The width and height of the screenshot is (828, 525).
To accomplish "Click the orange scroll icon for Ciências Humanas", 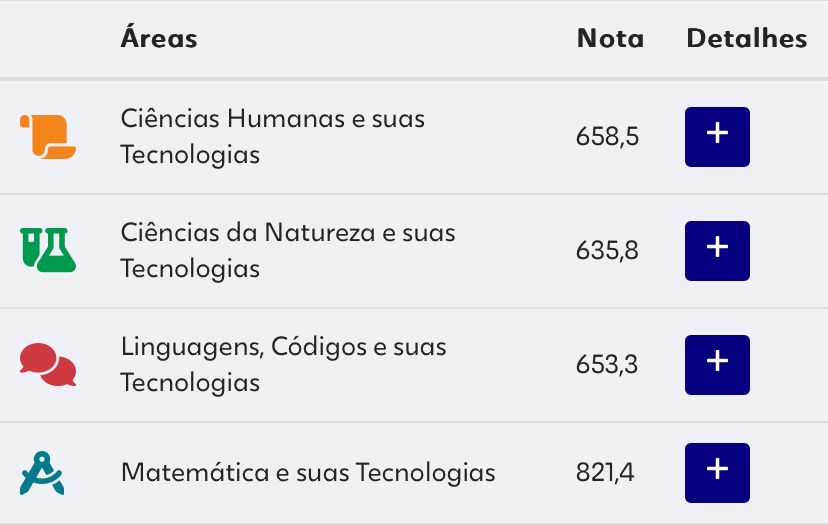I will [x=48, y=137].
